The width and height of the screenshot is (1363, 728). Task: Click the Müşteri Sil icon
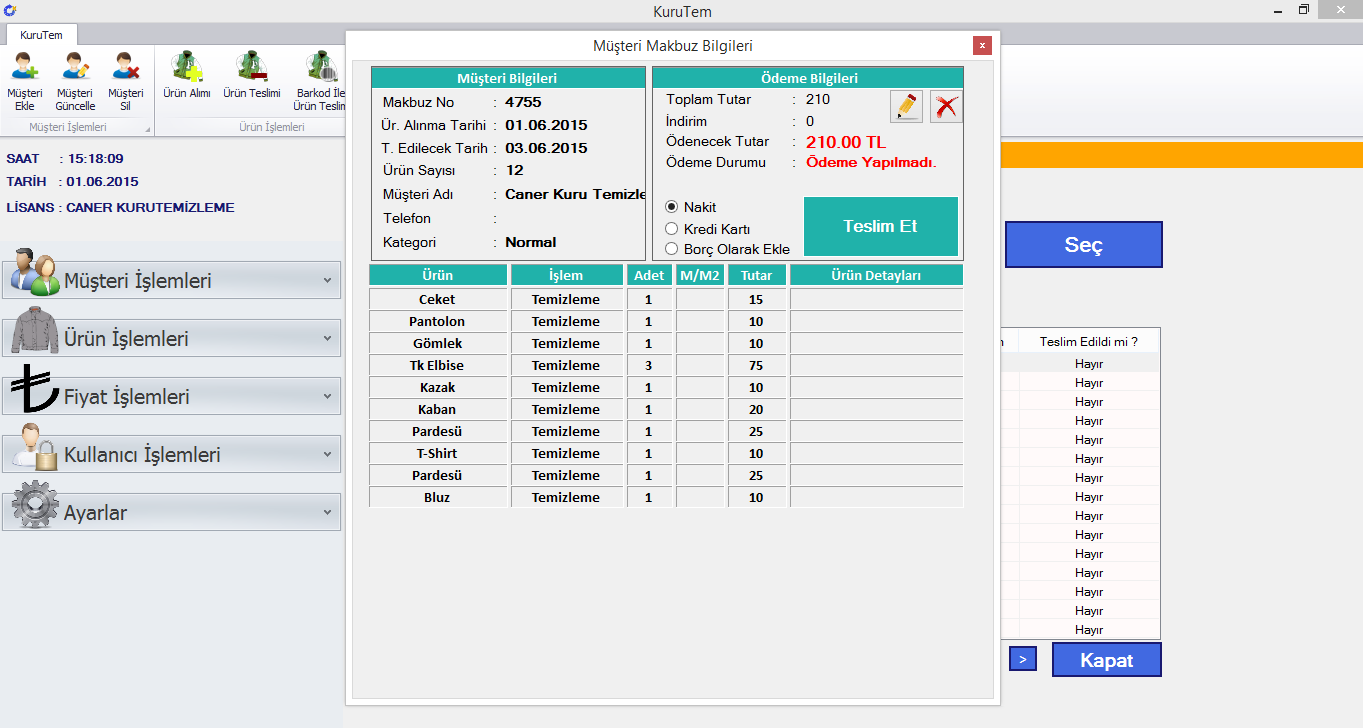pos(126,68)
